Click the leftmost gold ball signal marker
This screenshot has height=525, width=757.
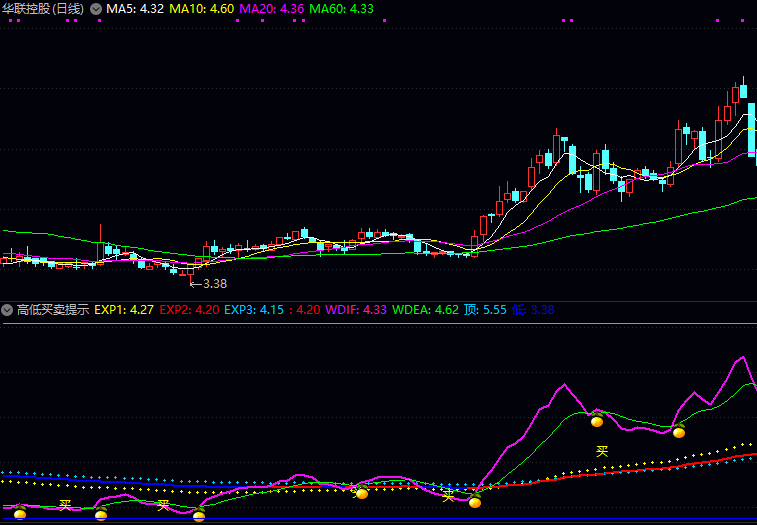click(20, 514)
